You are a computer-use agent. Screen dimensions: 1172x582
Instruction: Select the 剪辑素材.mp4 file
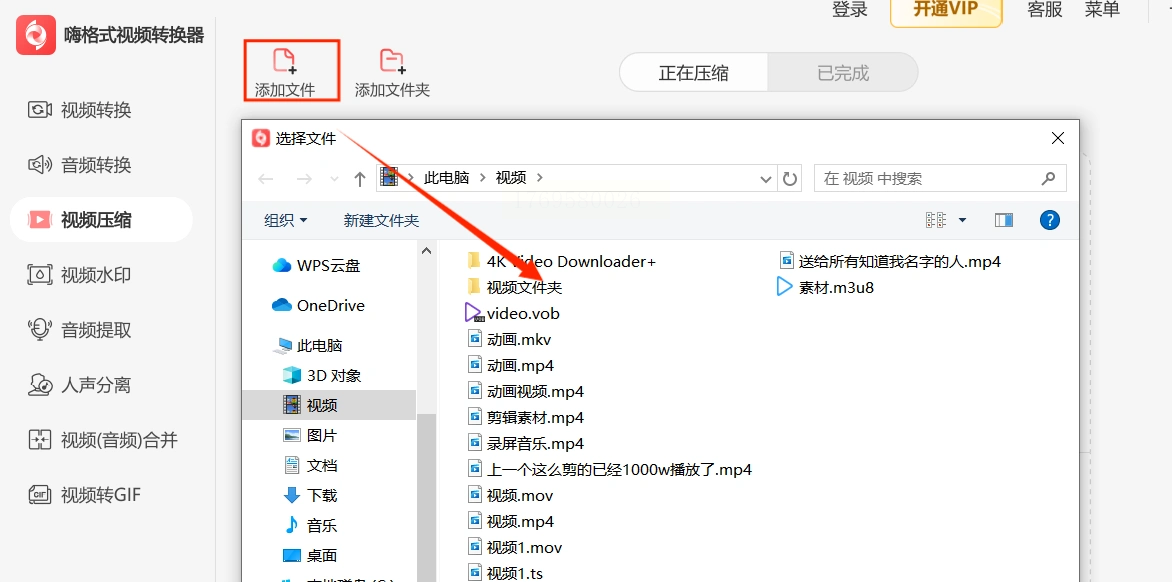525,418
